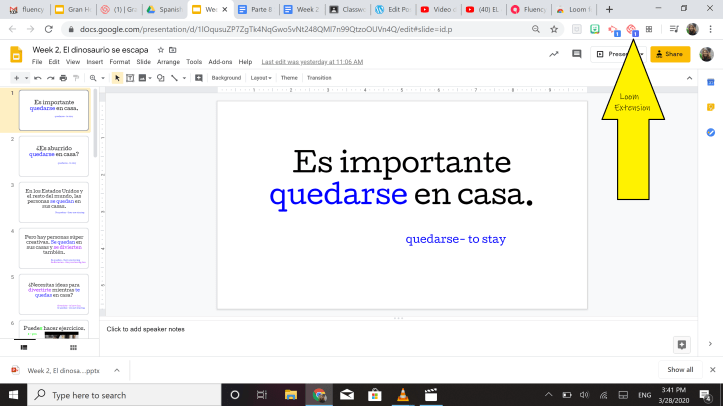Open VLC from the taskbar

403,395
